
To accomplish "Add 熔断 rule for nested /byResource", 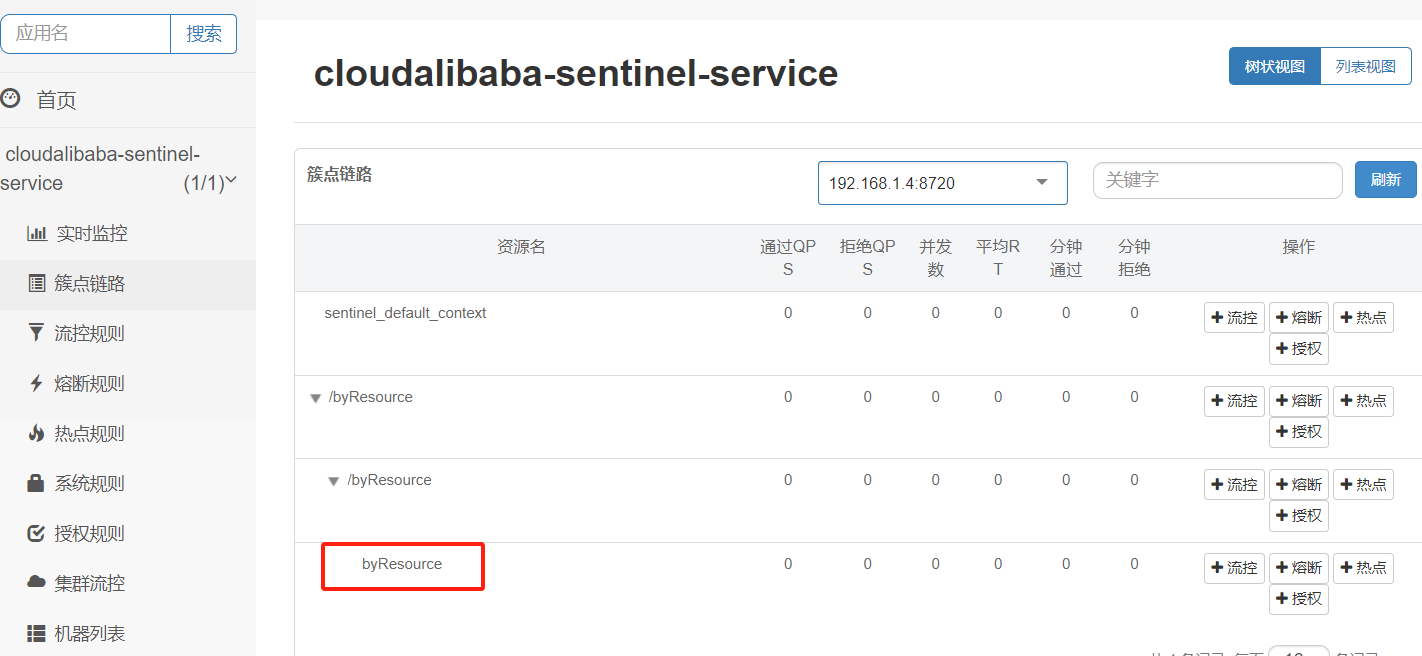I will (1299, 484).
